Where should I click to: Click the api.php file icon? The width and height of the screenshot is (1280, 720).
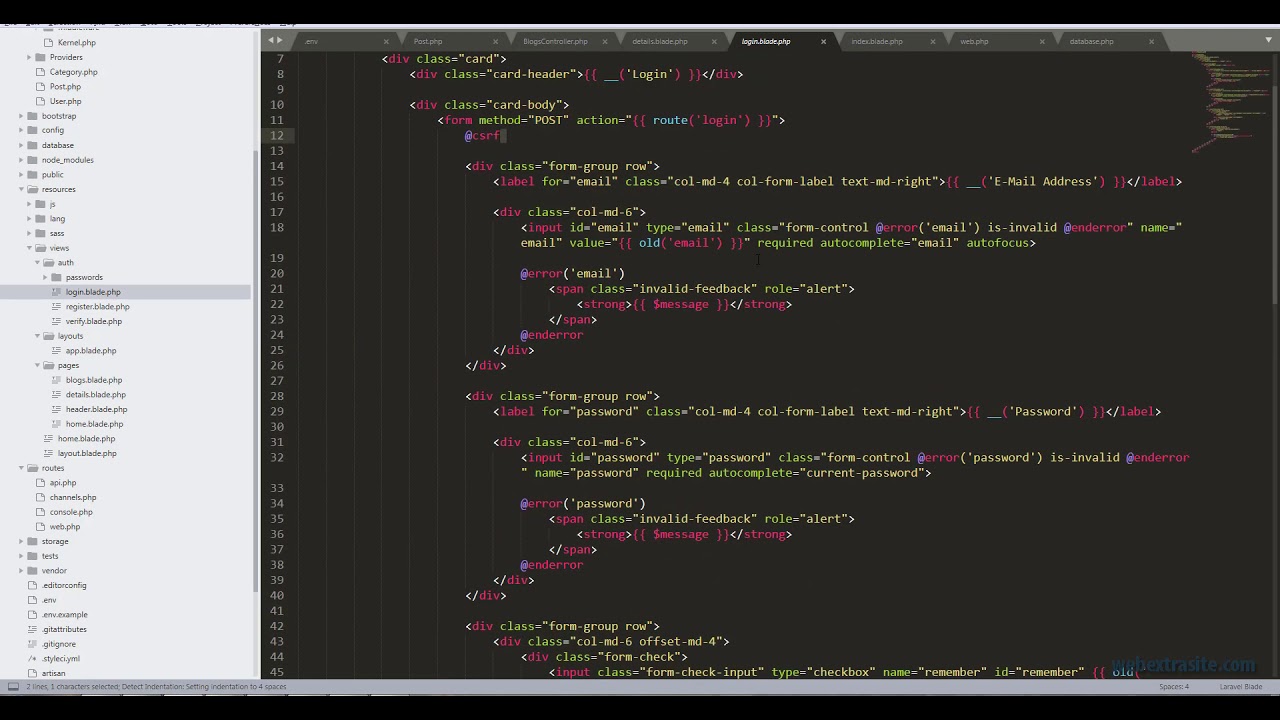click(41, 483)
